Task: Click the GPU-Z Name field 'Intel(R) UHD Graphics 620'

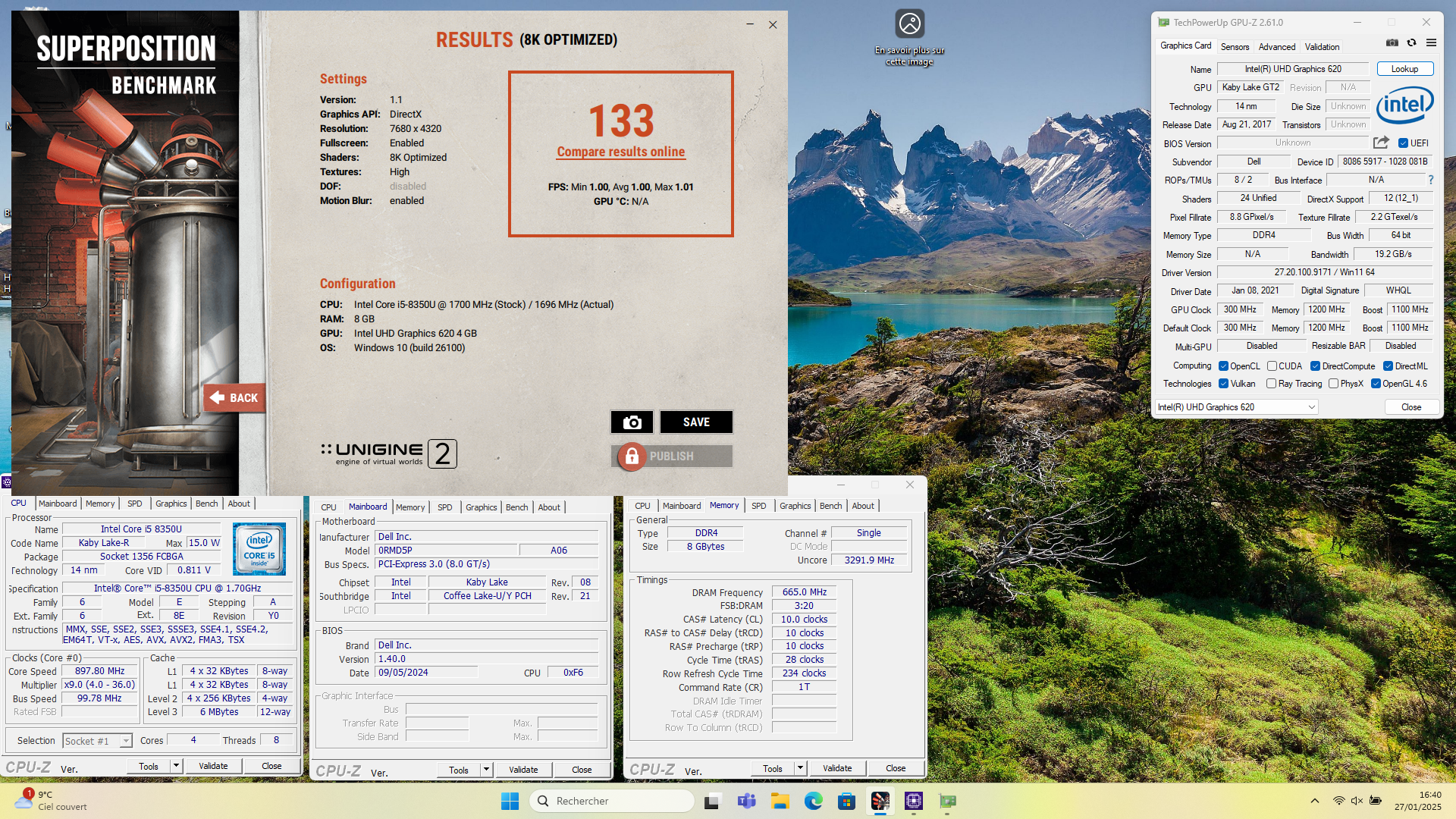Action: [x=1293, y=69]
